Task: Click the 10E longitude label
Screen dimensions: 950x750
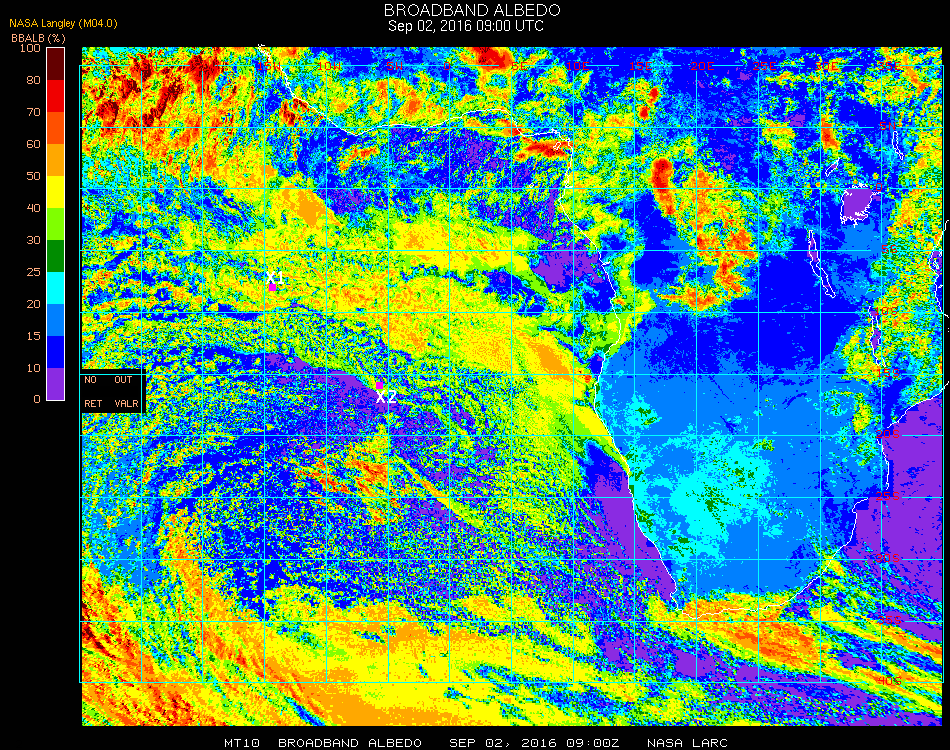Action: pyautogui.click(x=577, y=66)
